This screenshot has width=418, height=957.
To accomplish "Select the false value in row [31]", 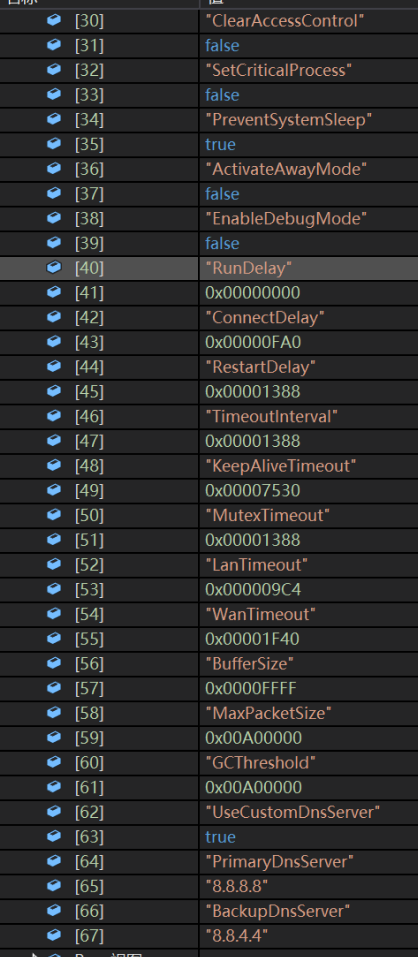I will click(222, 46).
